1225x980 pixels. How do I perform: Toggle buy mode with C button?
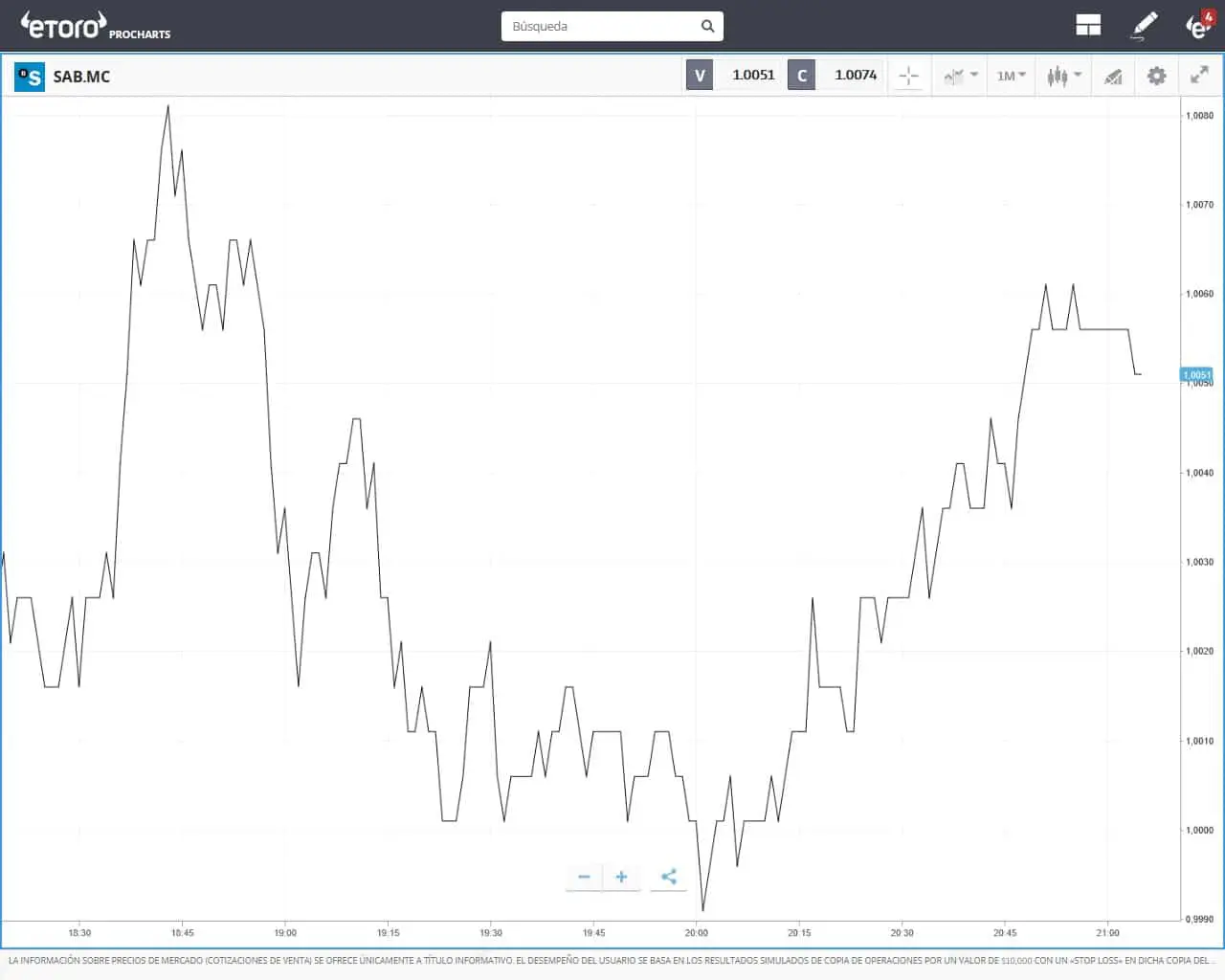tap(801, 74)
